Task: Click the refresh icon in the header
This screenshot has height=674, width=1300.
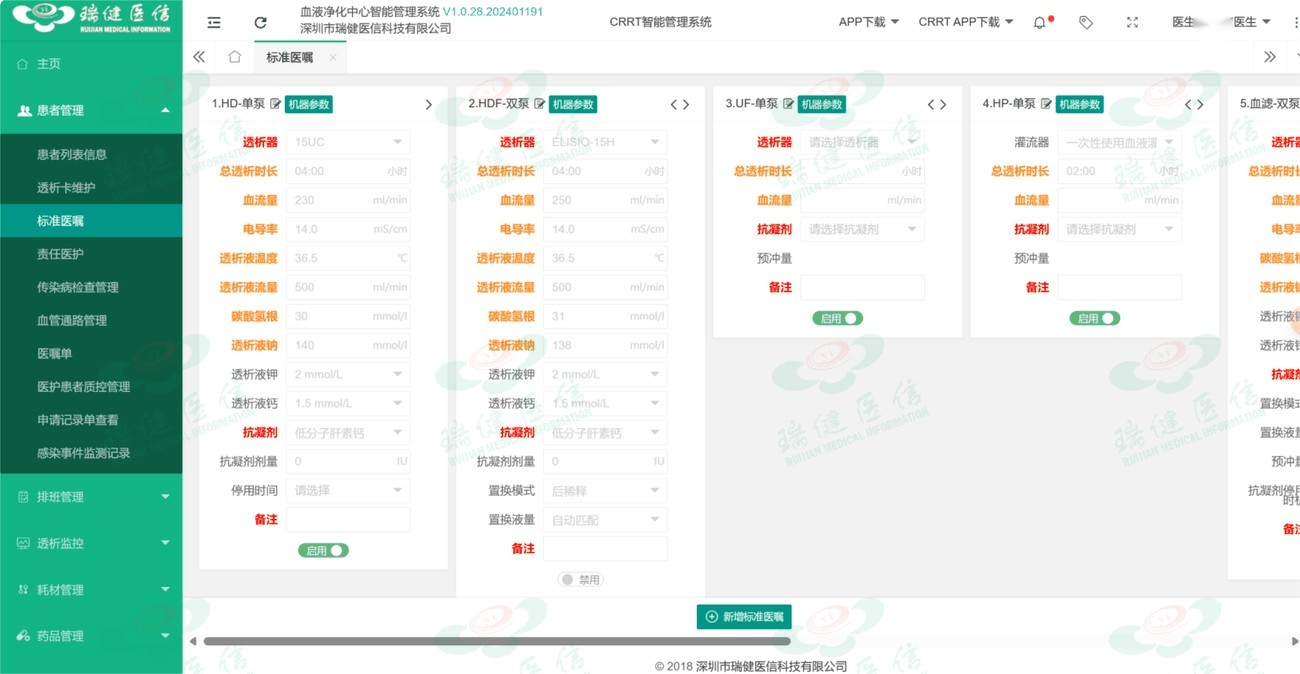Action: 261,22
